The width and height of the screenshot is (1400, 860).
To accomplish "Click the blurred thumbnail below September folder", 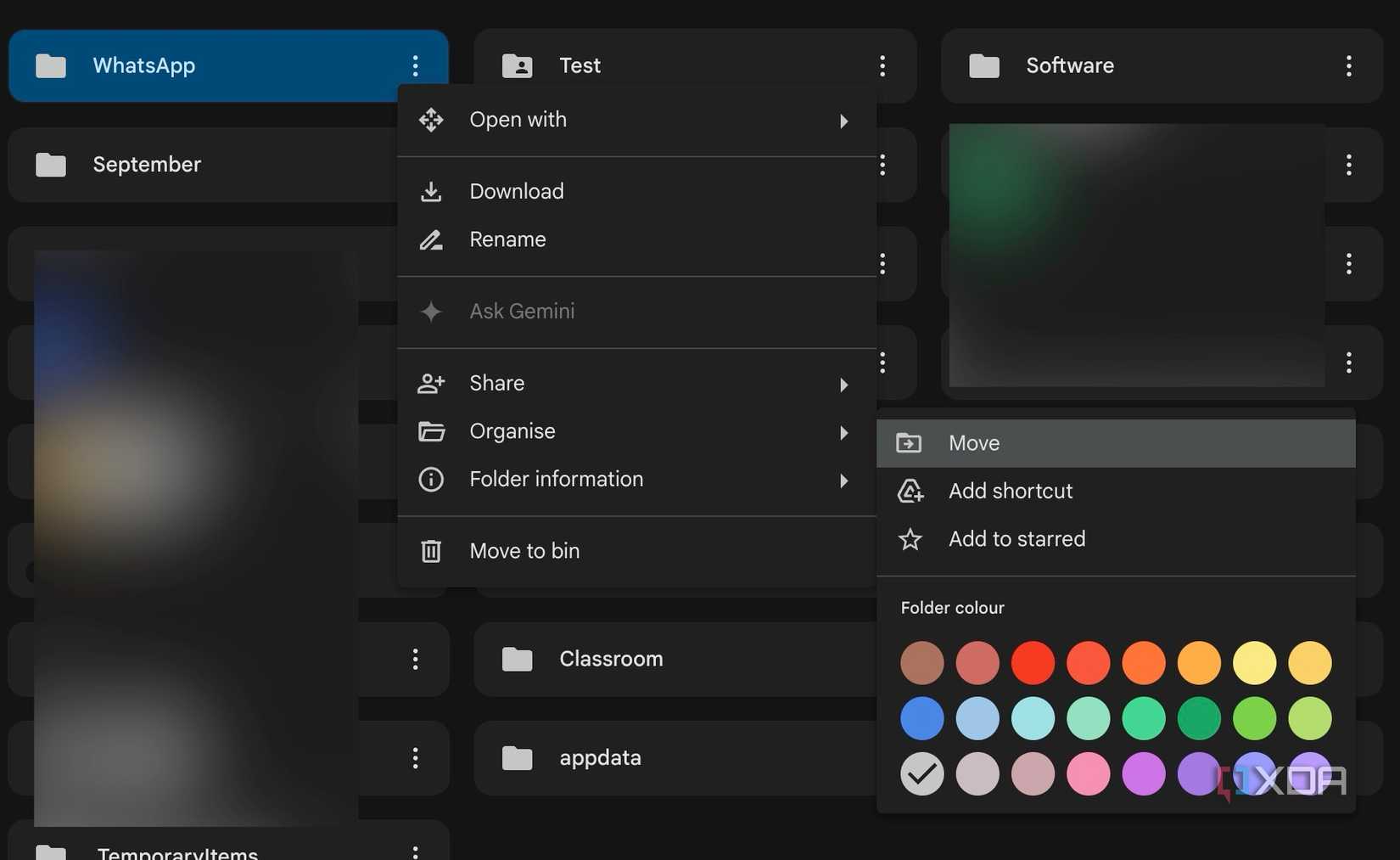I will [x=196, y=537].
